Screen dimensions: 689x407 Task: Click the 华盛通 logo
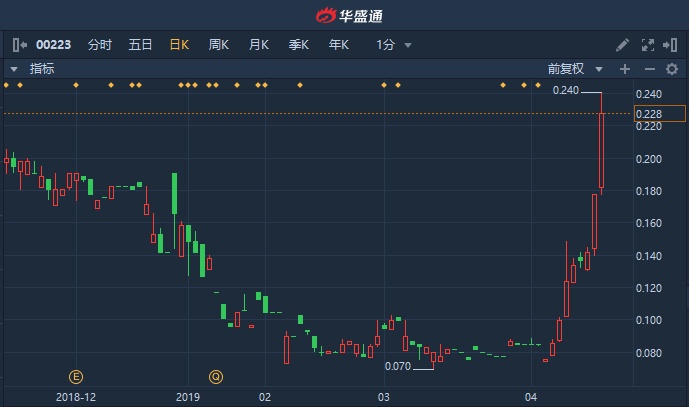[x=349, y=16]
